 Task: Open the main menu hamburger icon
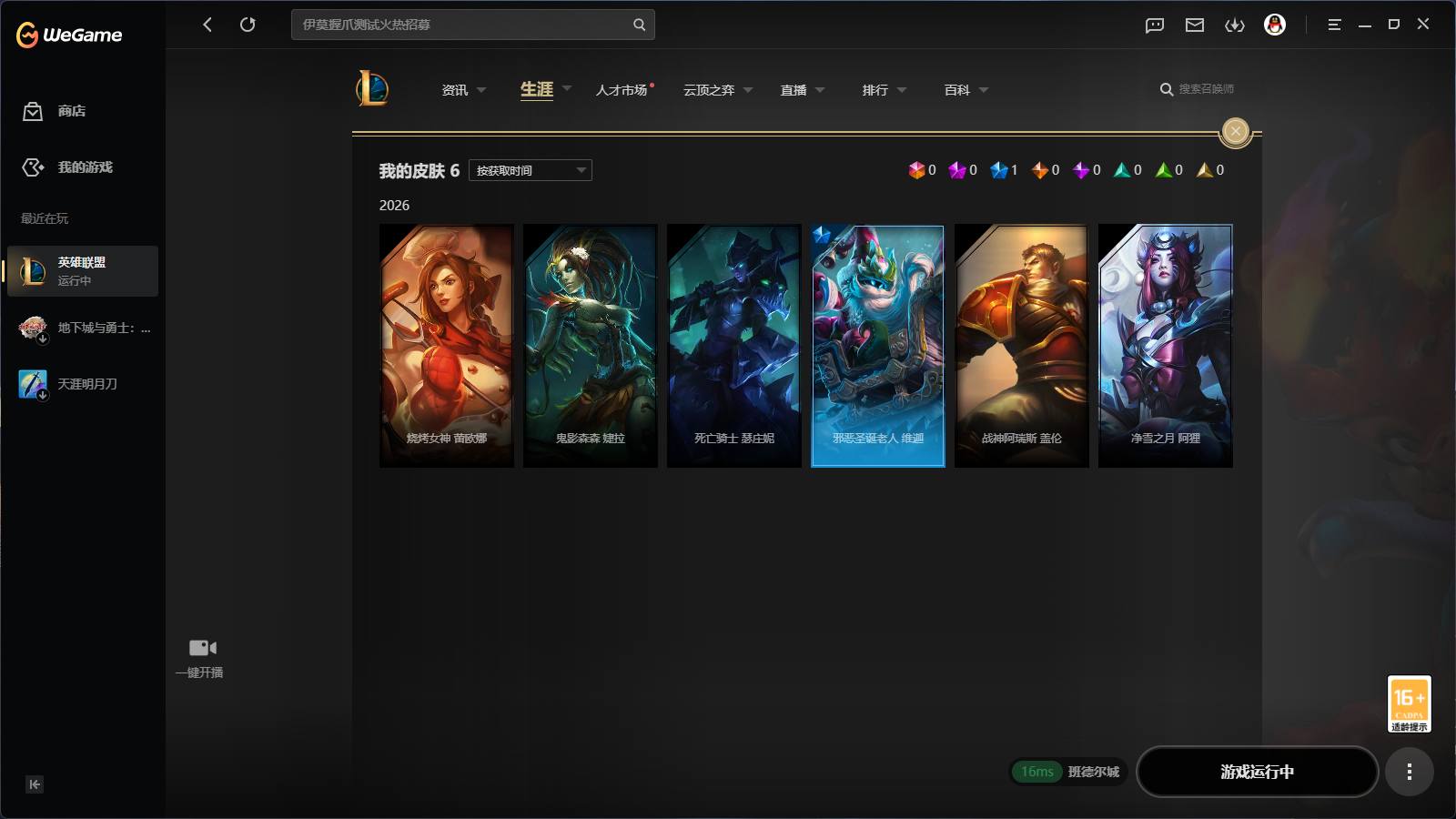[x=1334, y=25]
